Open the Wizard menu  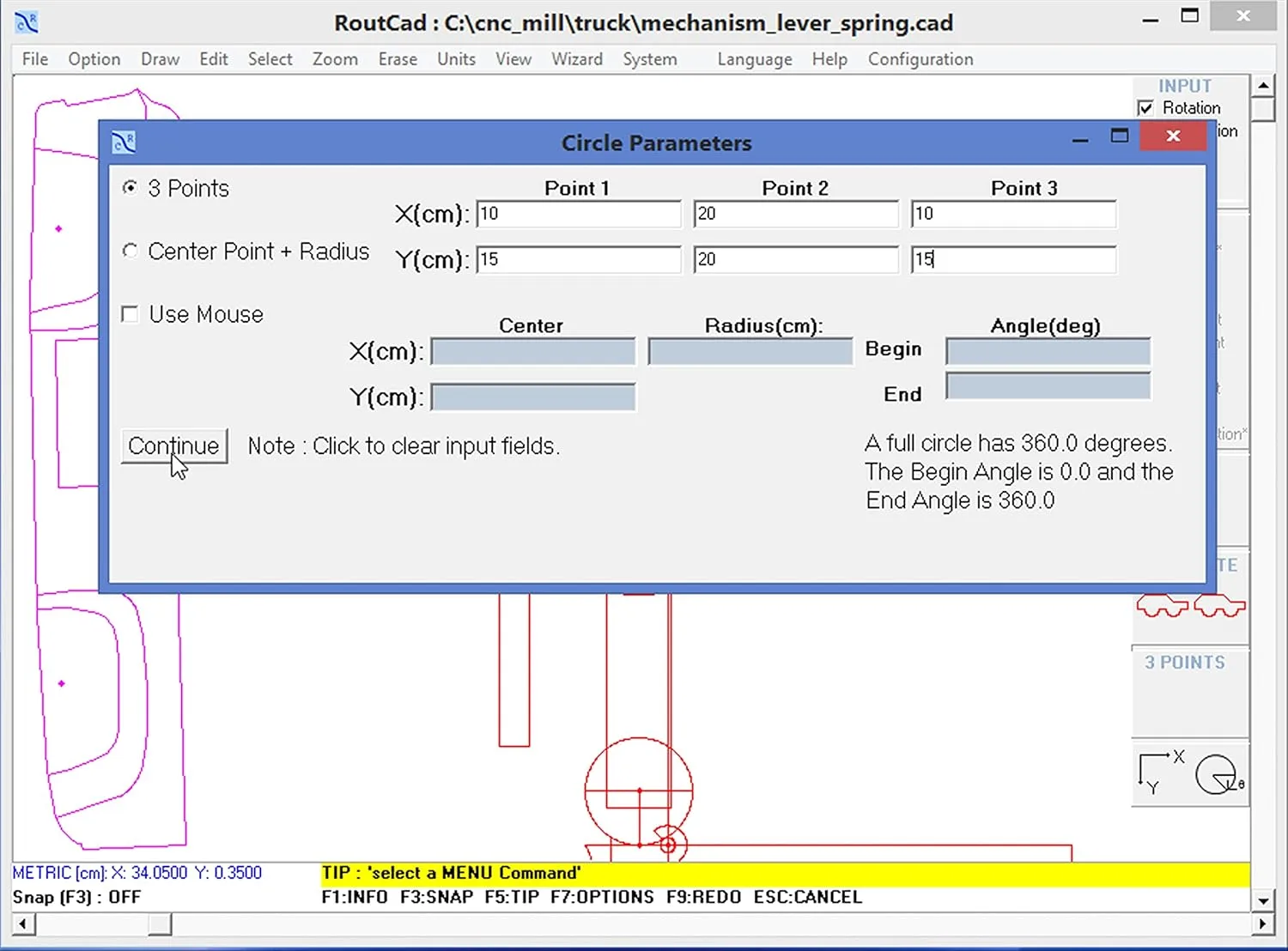pos(576,59)
